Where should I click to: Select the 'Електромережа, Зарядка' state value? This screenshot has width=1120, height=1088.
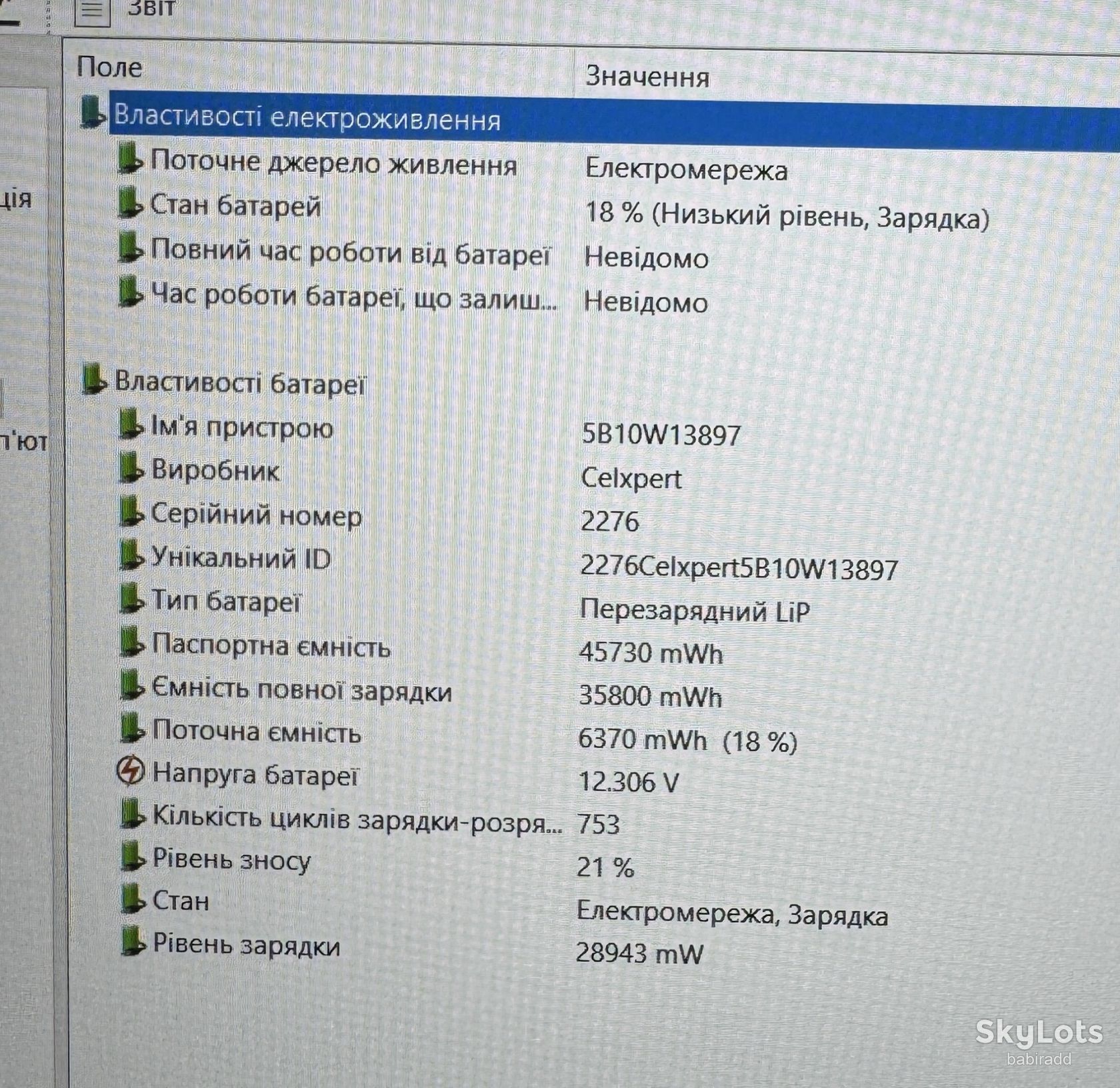(x=732, y=913)
